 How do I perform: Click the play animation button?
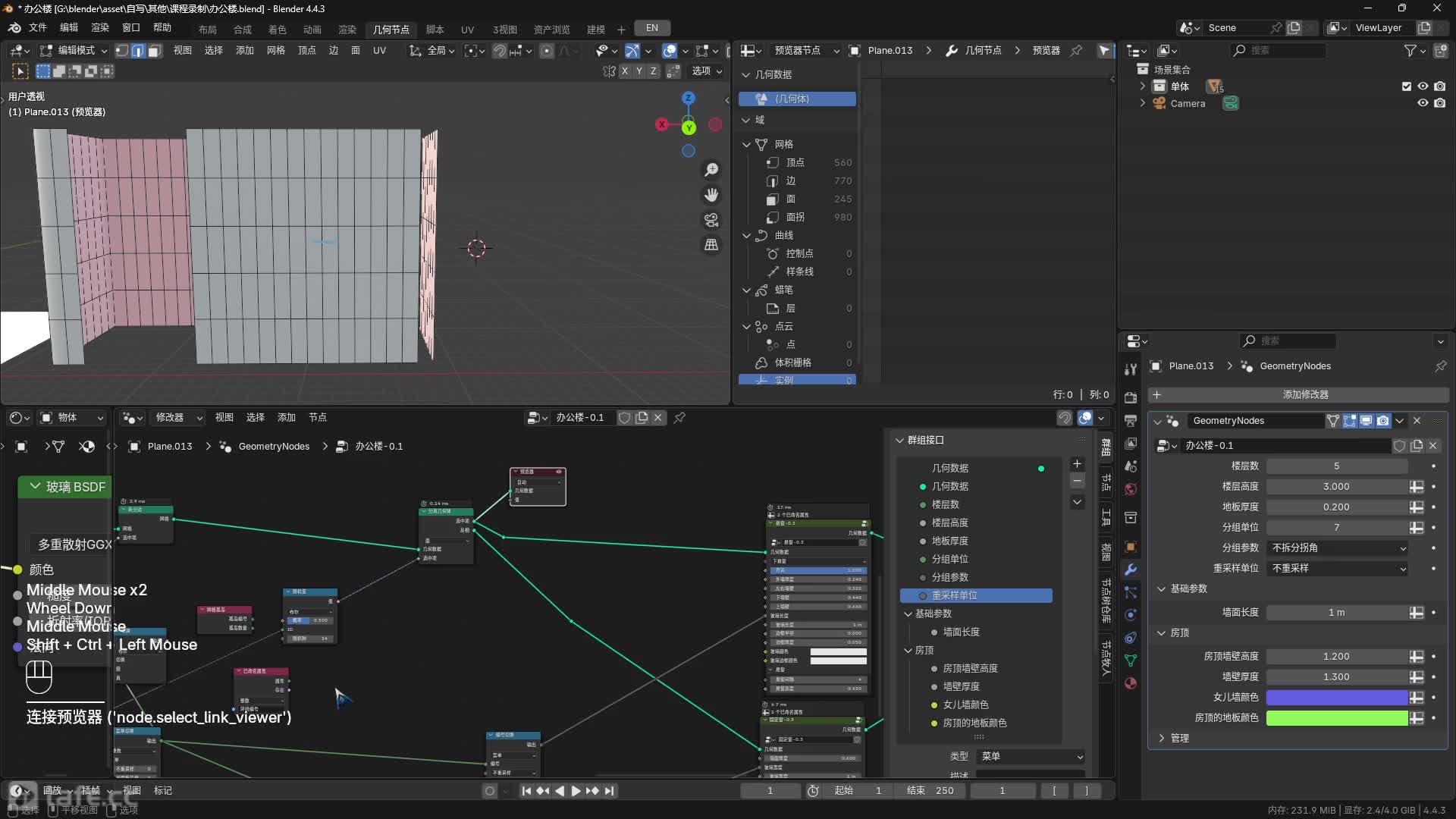click(x=576, y=791)
